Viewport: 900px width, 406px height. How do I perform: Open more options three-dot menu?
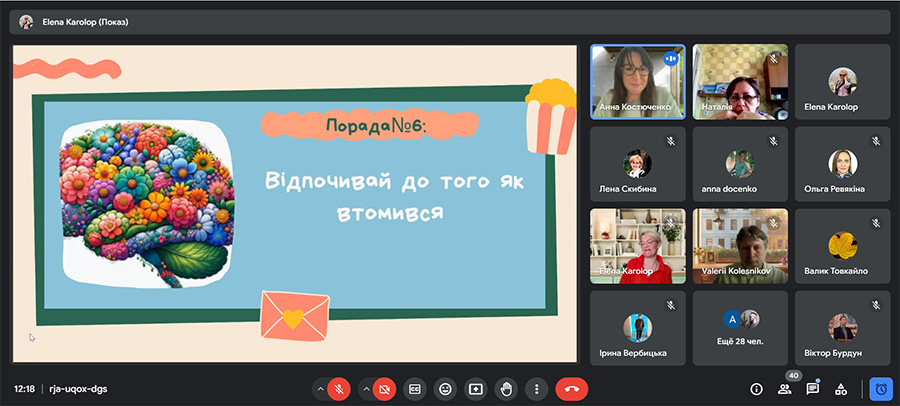537,388
